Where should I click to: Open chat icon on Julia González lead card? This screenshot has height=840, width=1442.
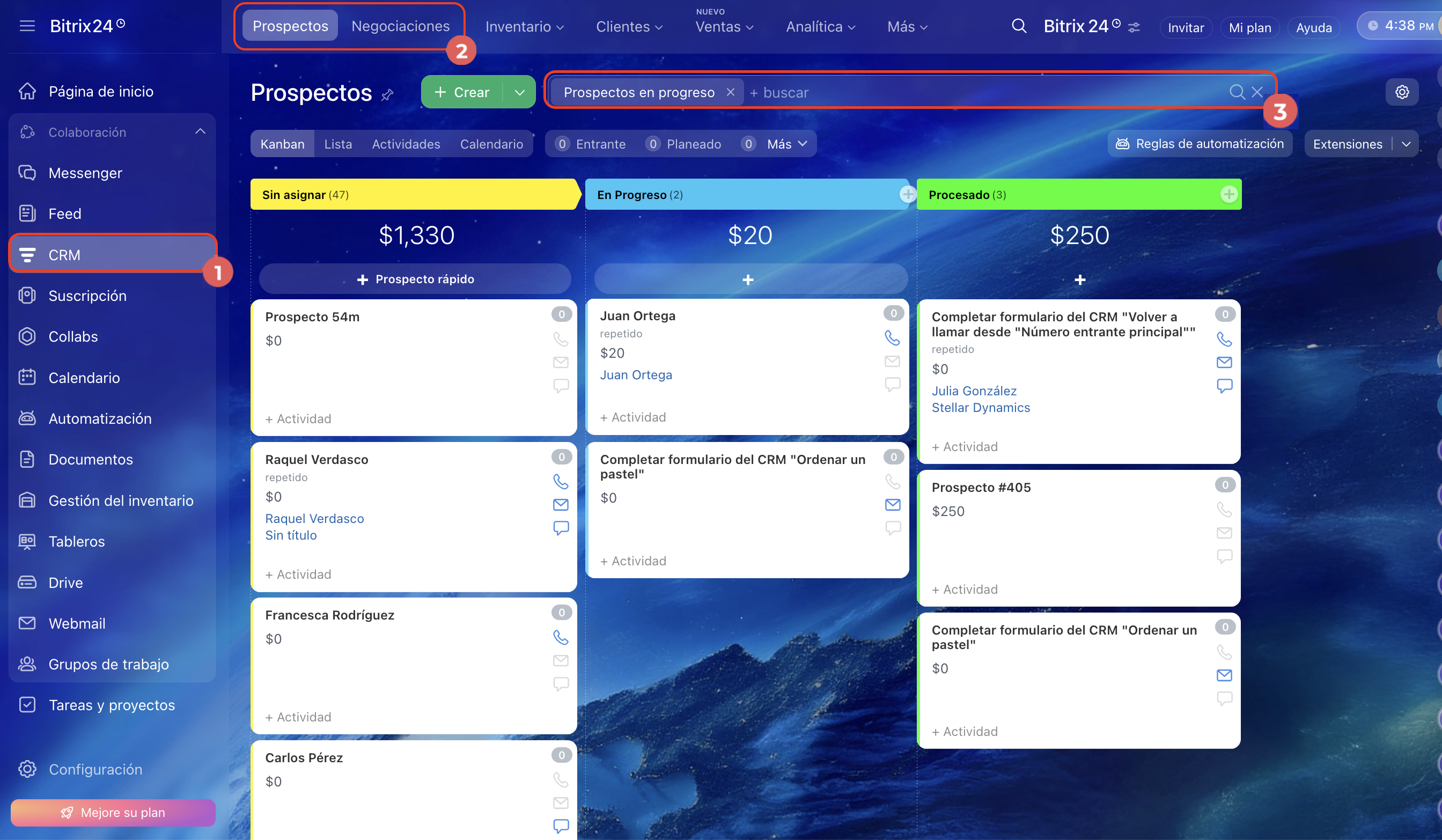point(1224,386)
